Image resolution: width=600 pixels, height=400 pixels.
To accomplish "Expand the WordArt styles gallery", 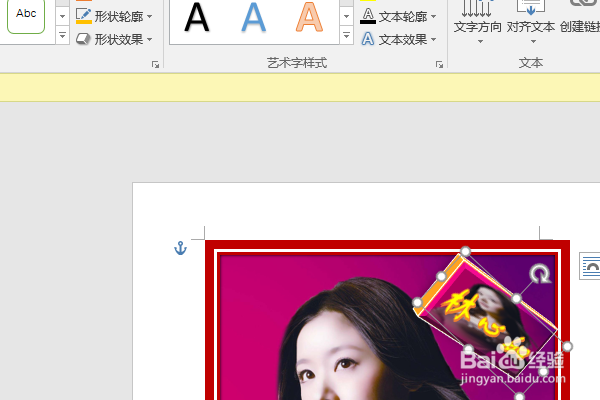I will [x=346, y=36].
